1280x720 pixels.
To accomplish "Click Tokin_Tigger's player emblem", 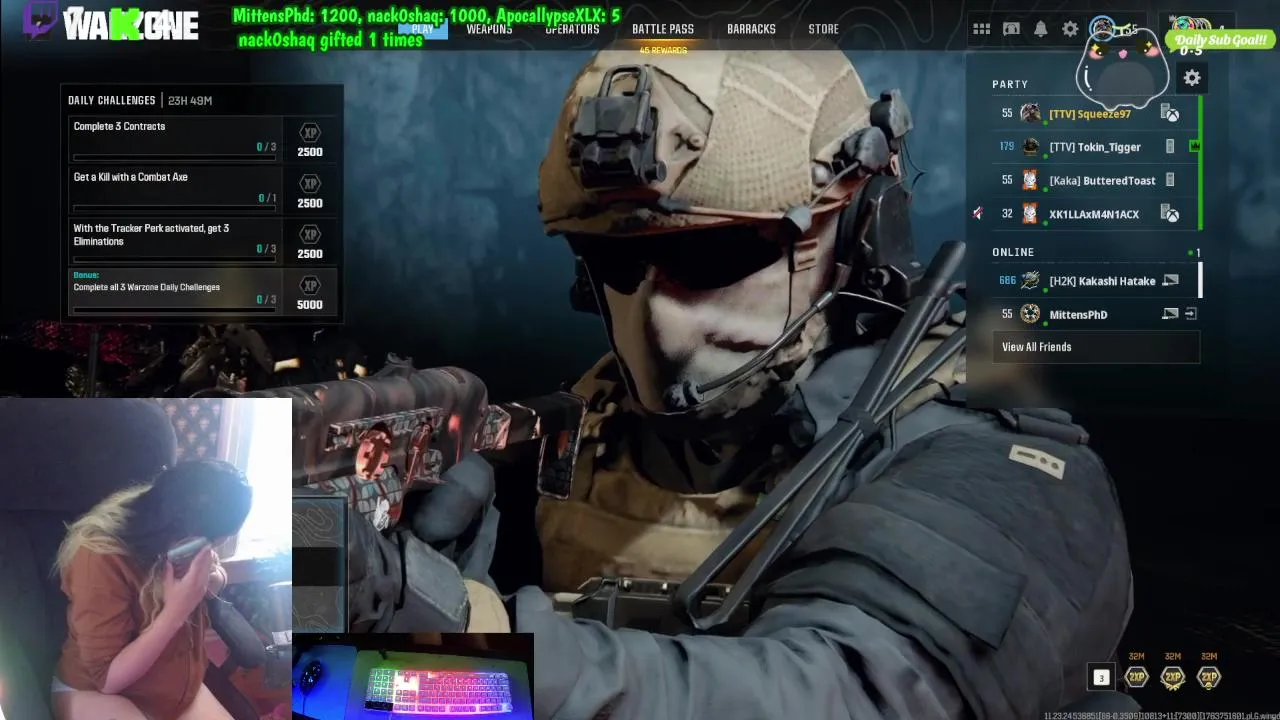I will coord(1030,146).
